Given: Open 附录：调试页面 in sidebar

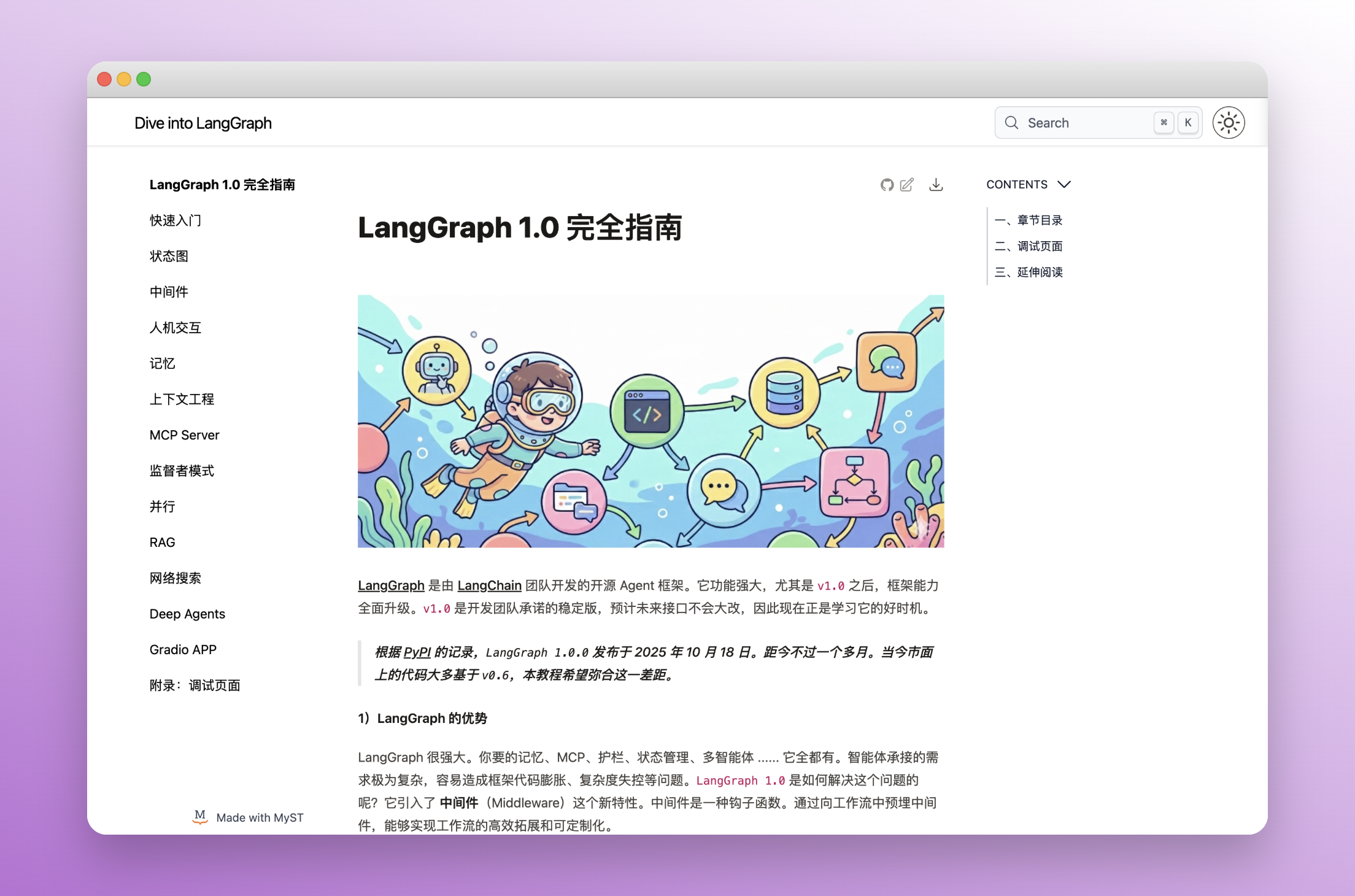Looking at the screenshot, I should tap(195, 686).
